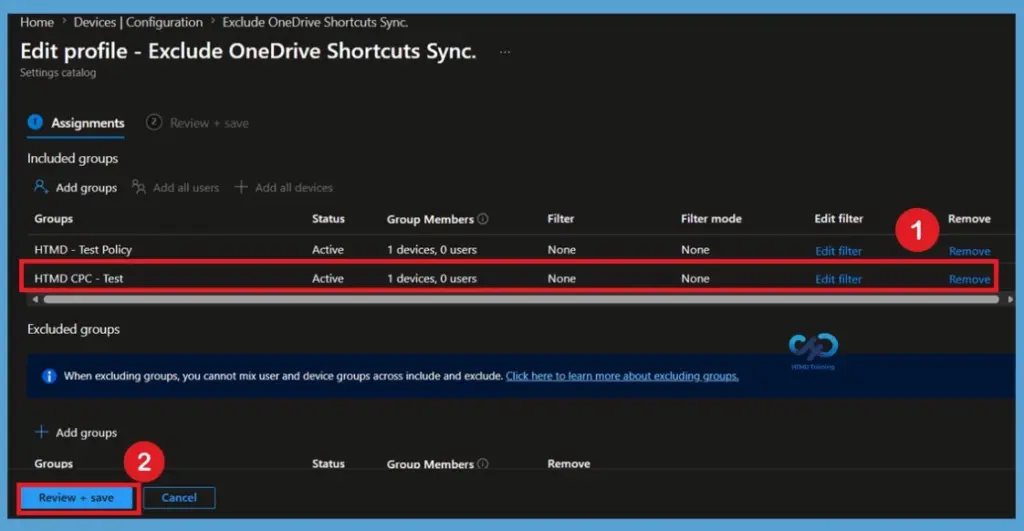Open Devices | Configuration breadcrumb link
Image resolution: width=1024 pixels, height=531 pixels.
point(138,22)
